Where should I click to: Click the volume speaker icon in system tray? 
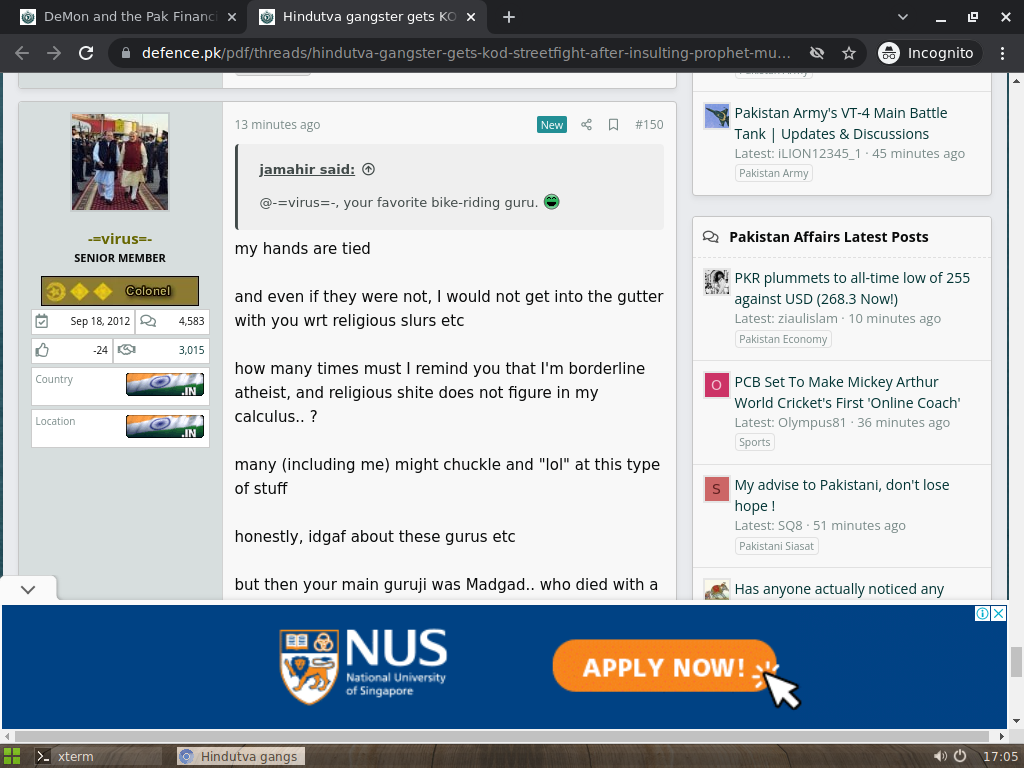click(940, 756)
